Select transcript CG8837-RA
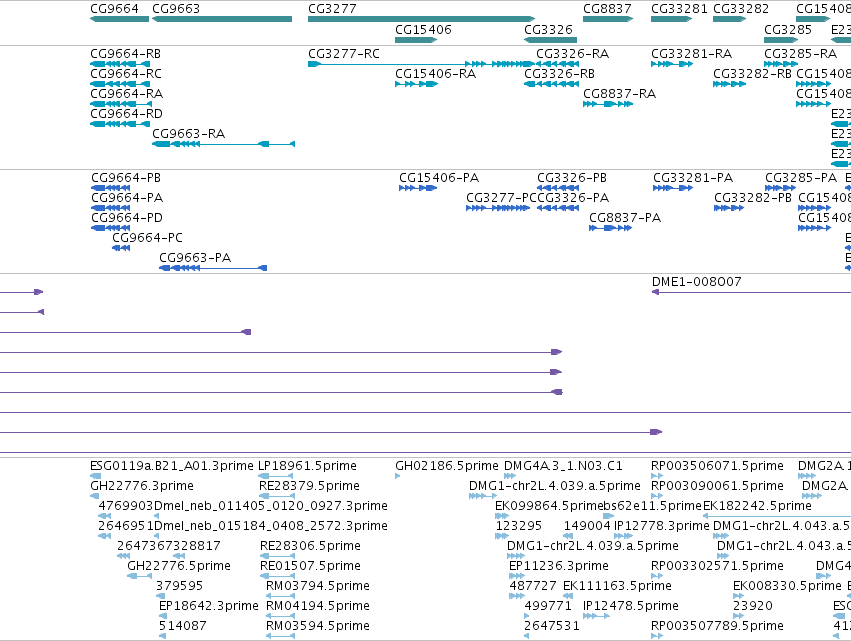Screen dimensions: 851x641 click(x=619, y=94)
